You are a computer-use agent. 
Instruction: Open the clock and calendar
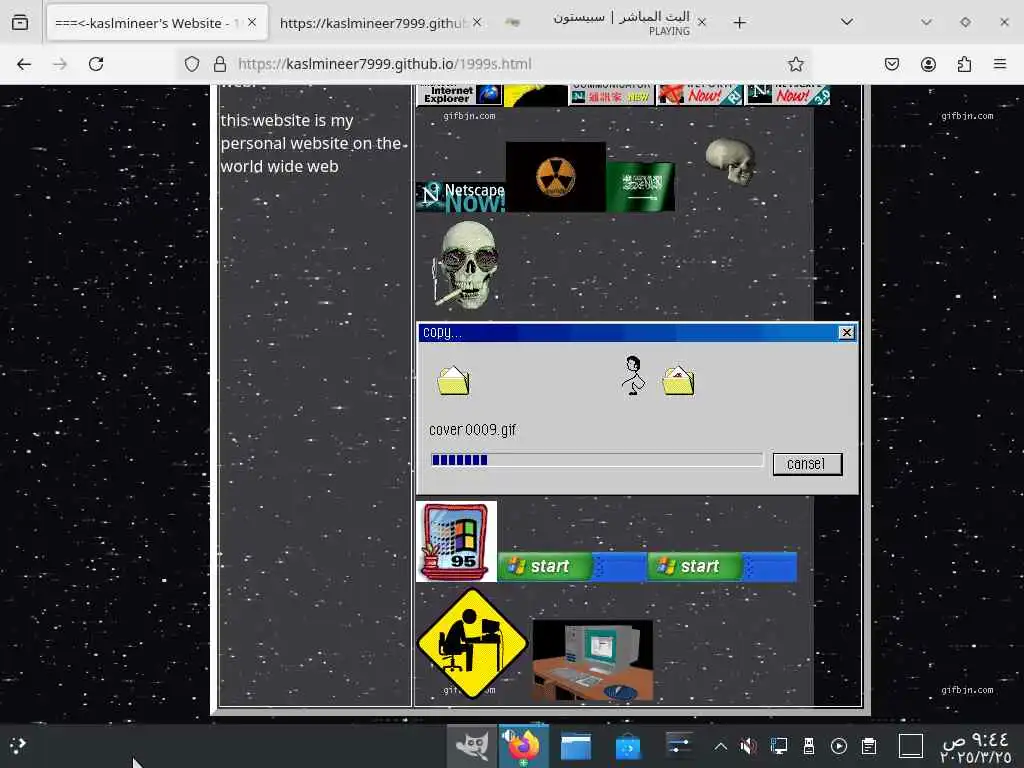[976, 748]
